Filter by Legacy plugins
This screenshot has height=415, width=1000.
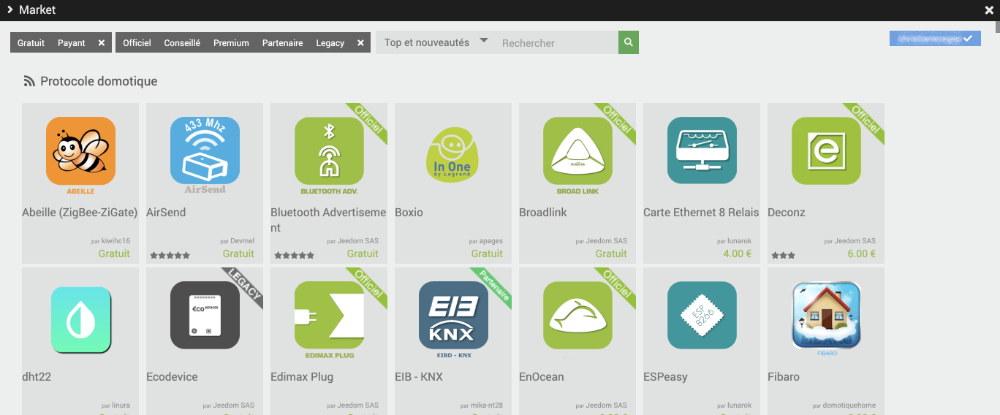tap(330, 43)
